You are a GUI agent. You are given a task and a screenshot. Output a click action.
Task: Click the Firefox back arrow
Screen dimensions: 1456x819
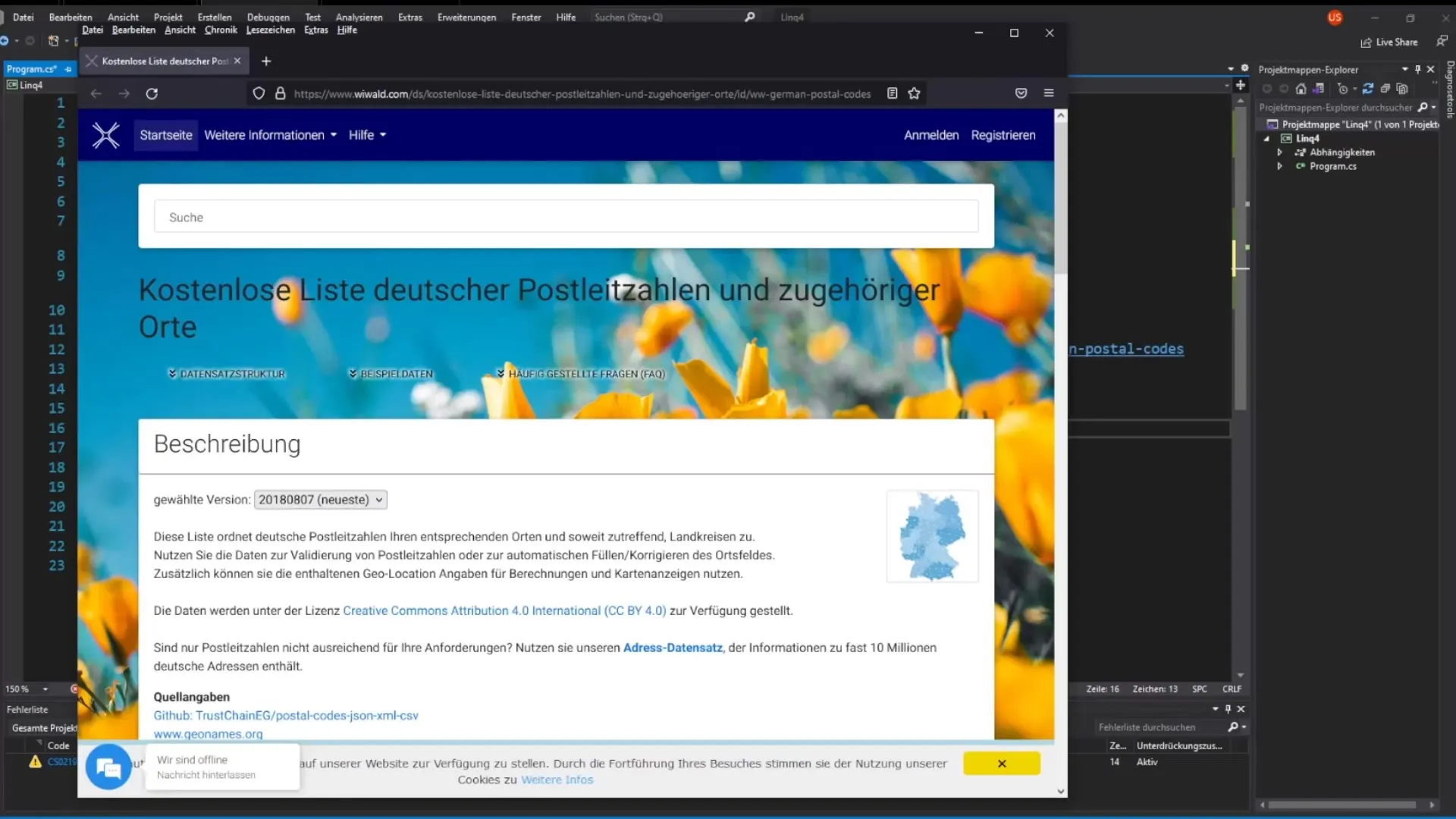click(x=96, y=93)
